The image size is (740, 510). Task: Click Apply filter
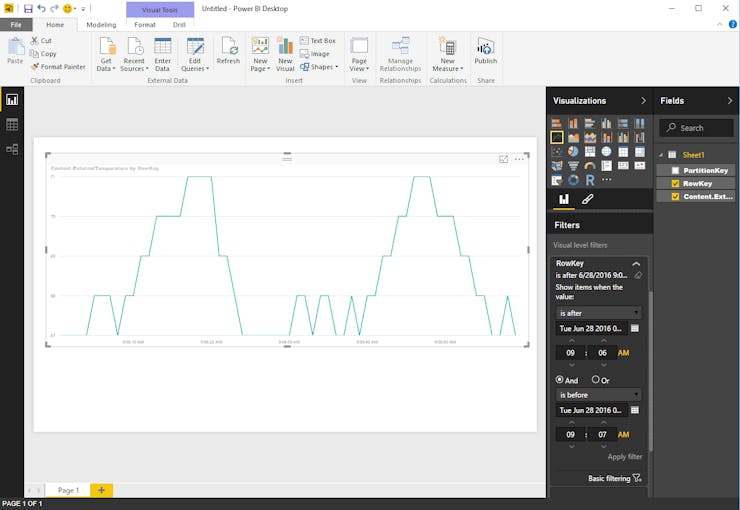(624, 456)
